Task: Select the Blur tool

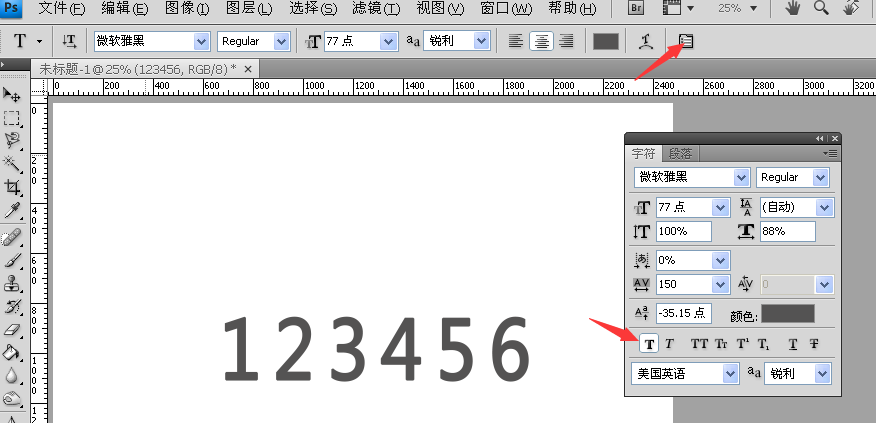Action: point(12,376)
